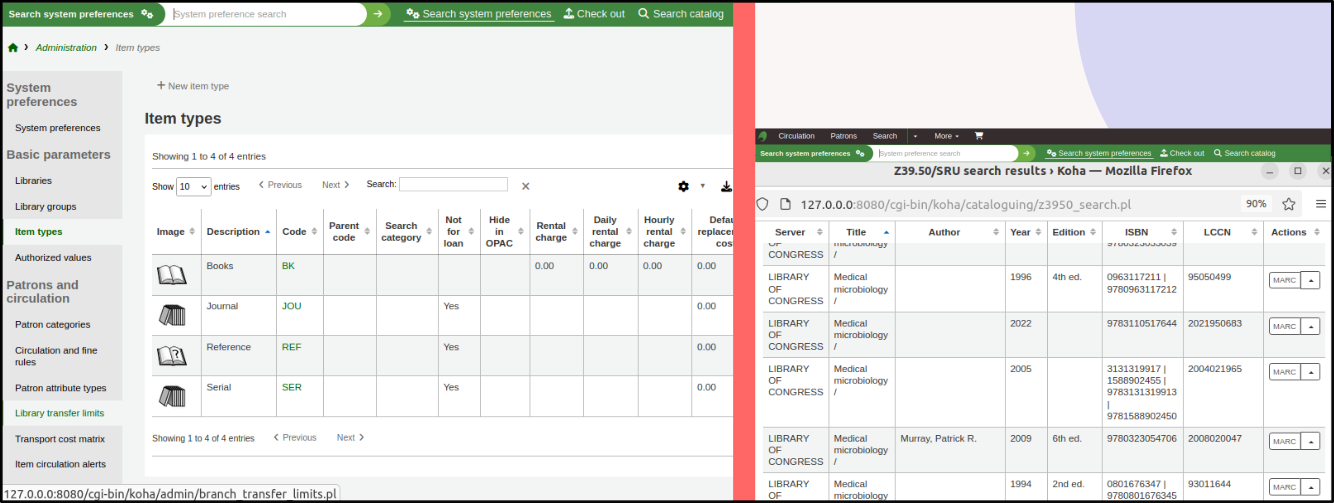Click the Check out link in left header
This screenshot has height=503, width=1334.
coord(594,14)
